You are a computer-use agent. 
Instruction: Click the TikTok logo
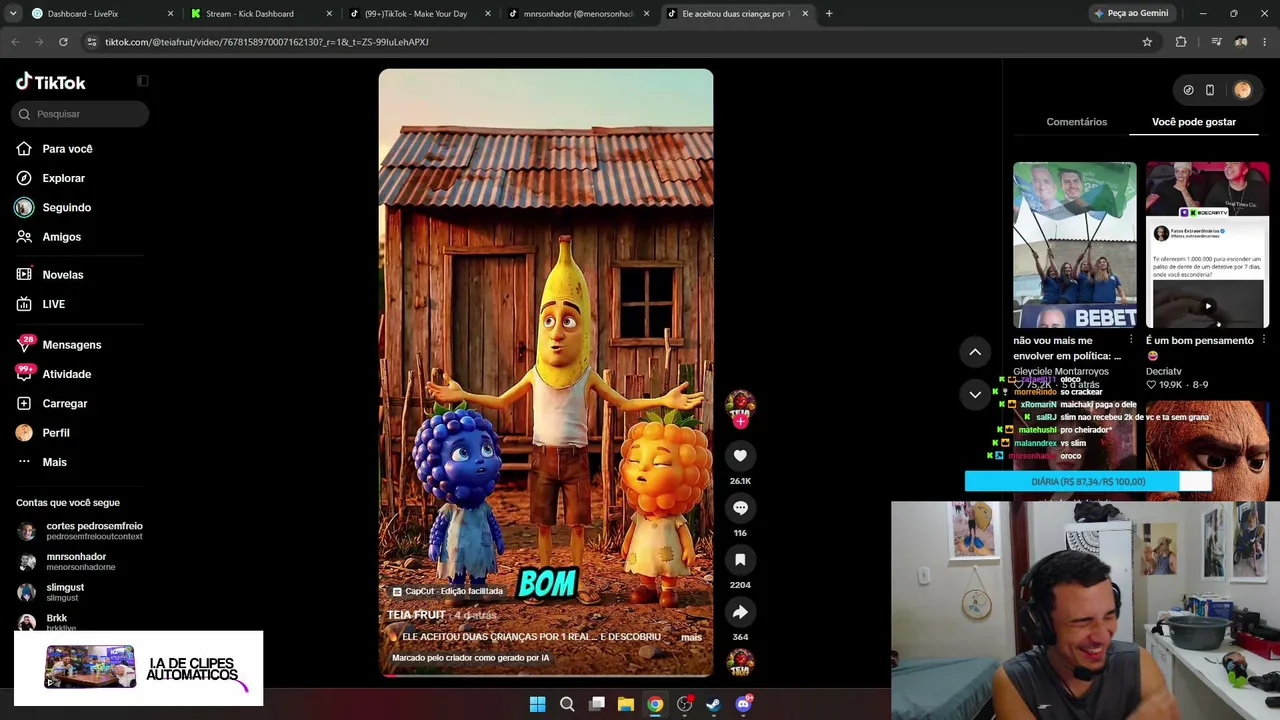51,82
